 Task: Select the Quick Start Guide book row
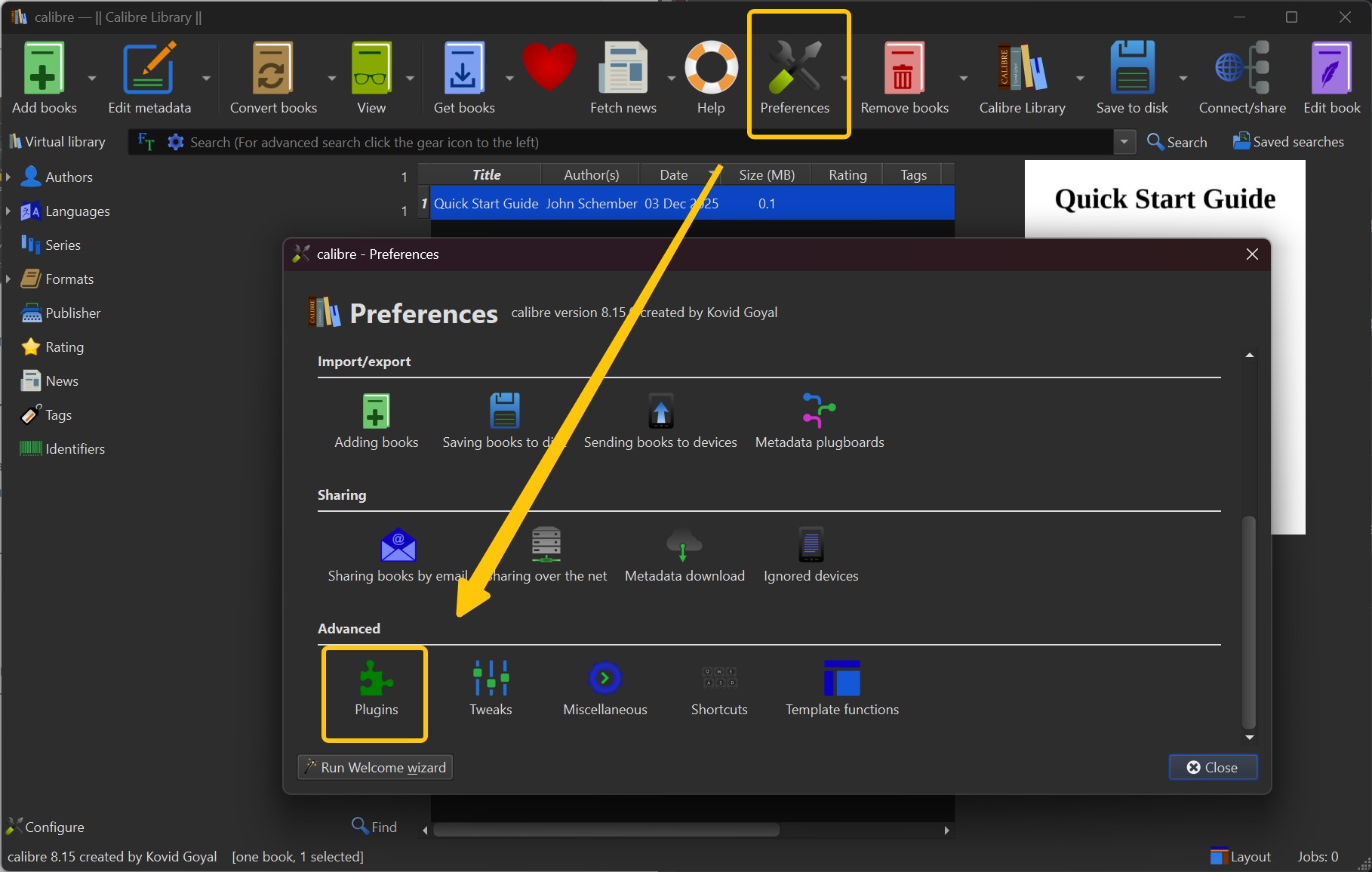tap(486, 203)
